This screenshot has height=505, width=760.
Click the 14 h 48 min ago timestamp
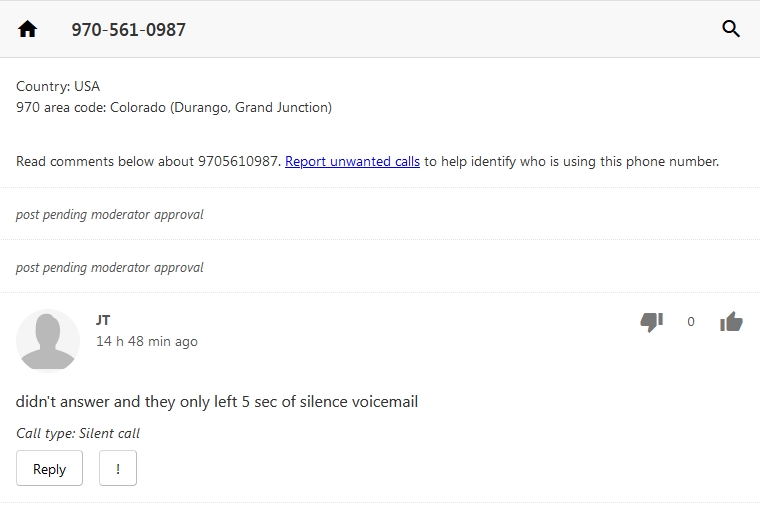(x=147, y=341)
